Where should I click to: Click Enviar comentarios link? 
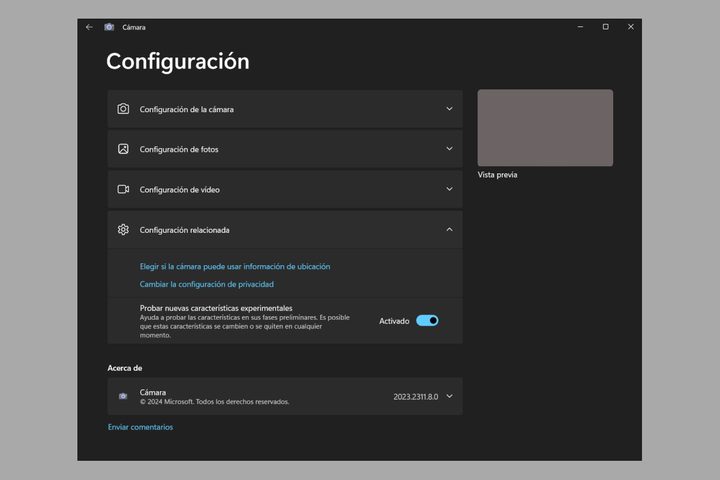140,427
